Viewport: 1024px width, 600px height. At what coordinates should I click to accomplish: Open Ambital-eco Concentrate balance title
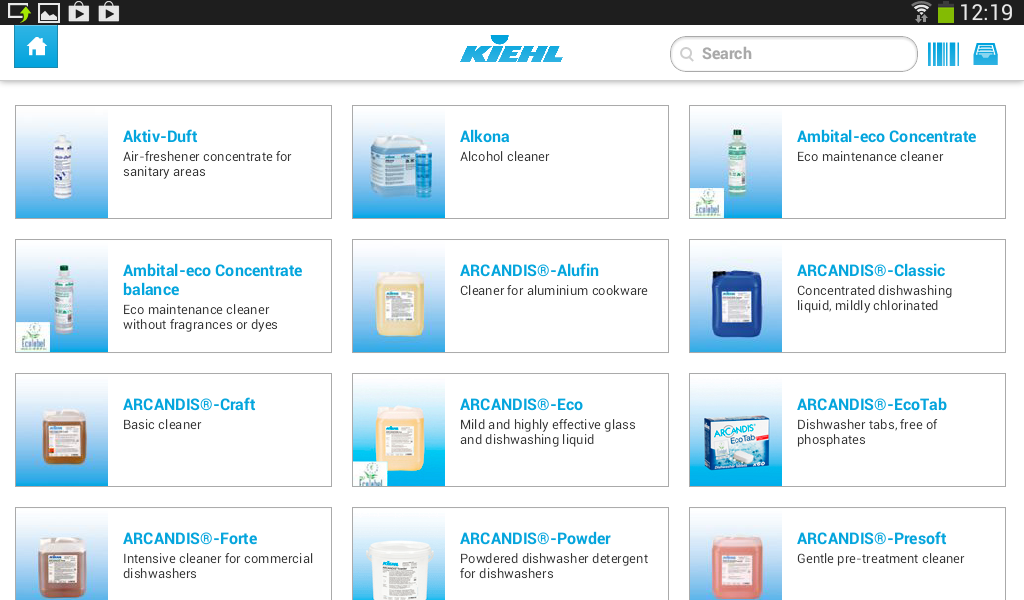coord(212,280)
